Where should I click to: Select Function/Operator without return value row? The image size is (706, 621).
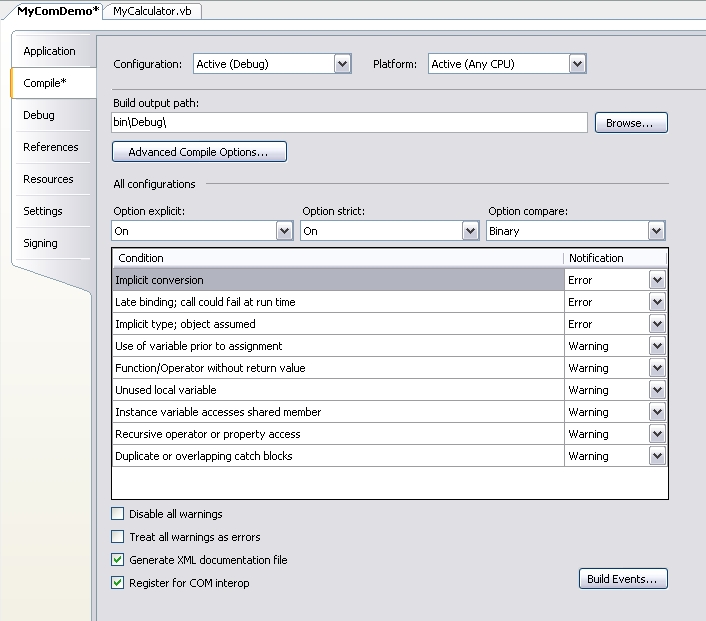pos(338,368)
